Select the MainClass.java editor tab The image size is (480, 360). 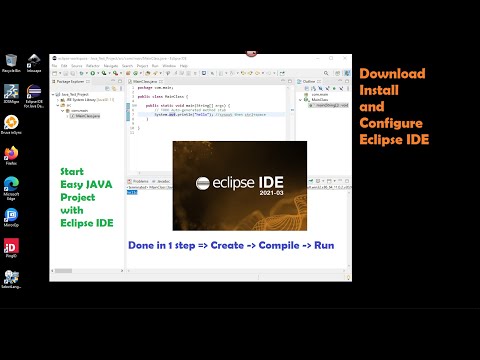pyautogui.click(x=145, y=81)
